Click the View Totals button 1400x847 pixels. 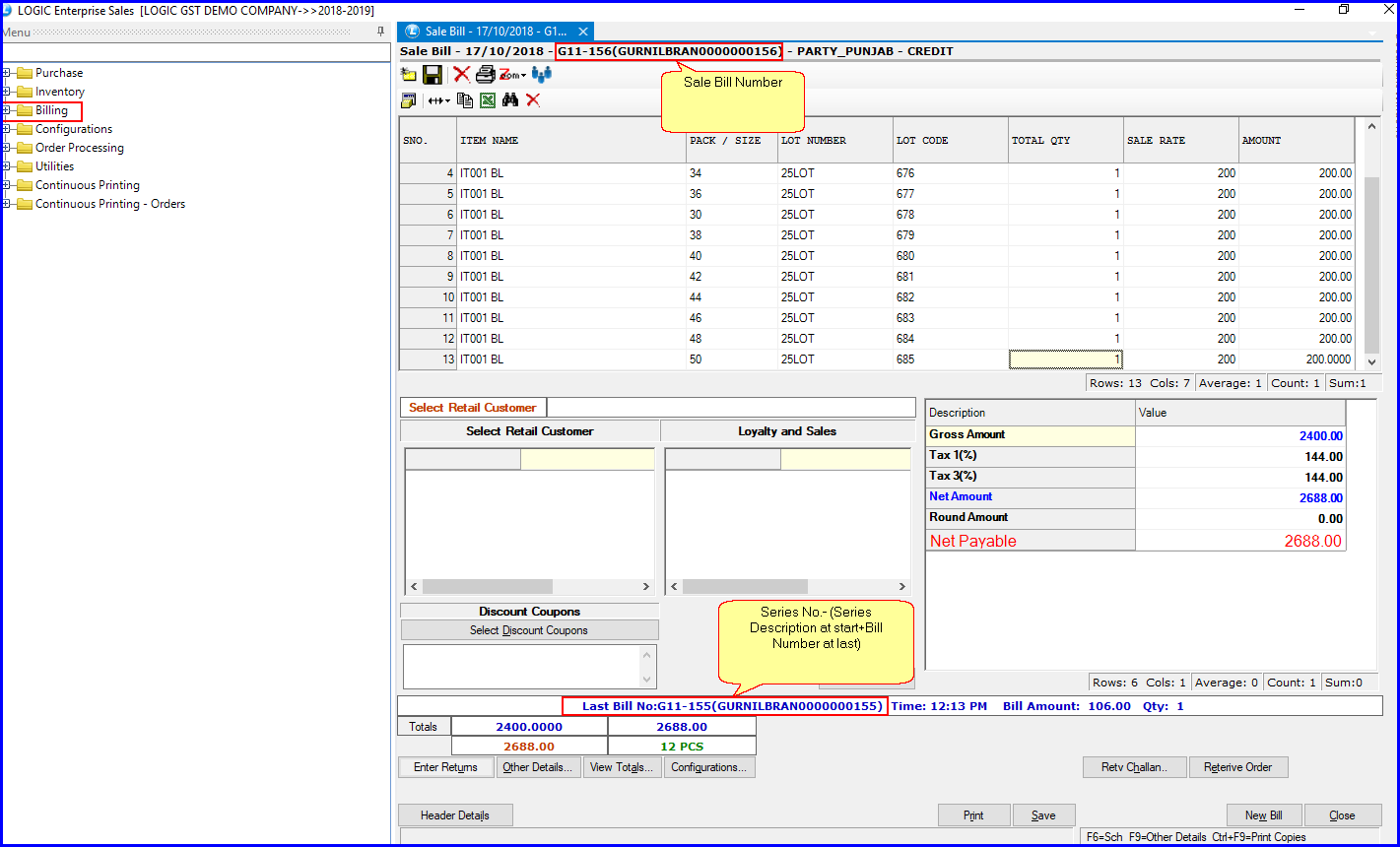(622, 767)
